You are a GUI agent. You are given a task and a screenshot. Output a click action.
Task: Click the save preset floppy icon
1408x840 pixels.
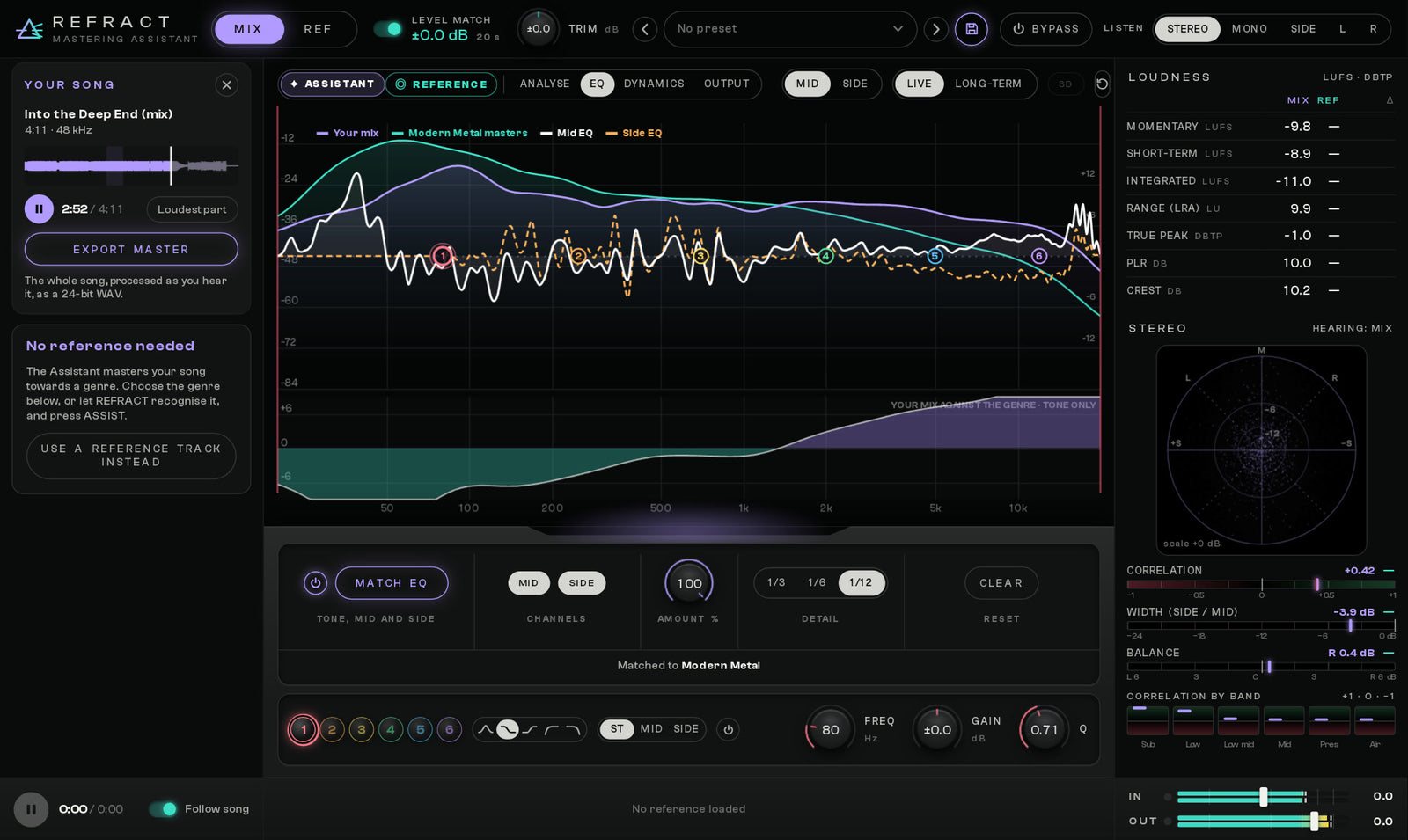coord(971,29)
